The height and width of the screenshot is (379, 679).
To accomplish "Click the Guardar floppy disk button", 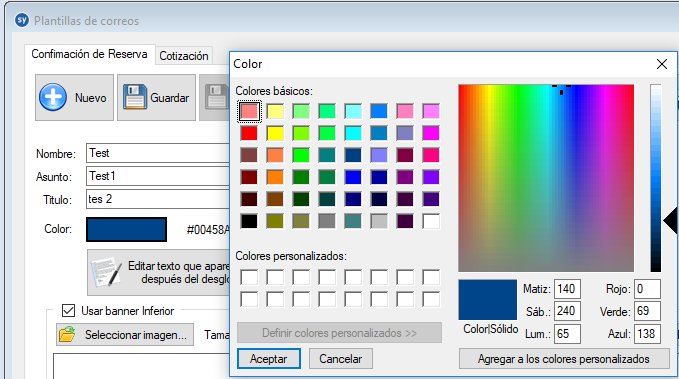I will [x=156, y=97].
